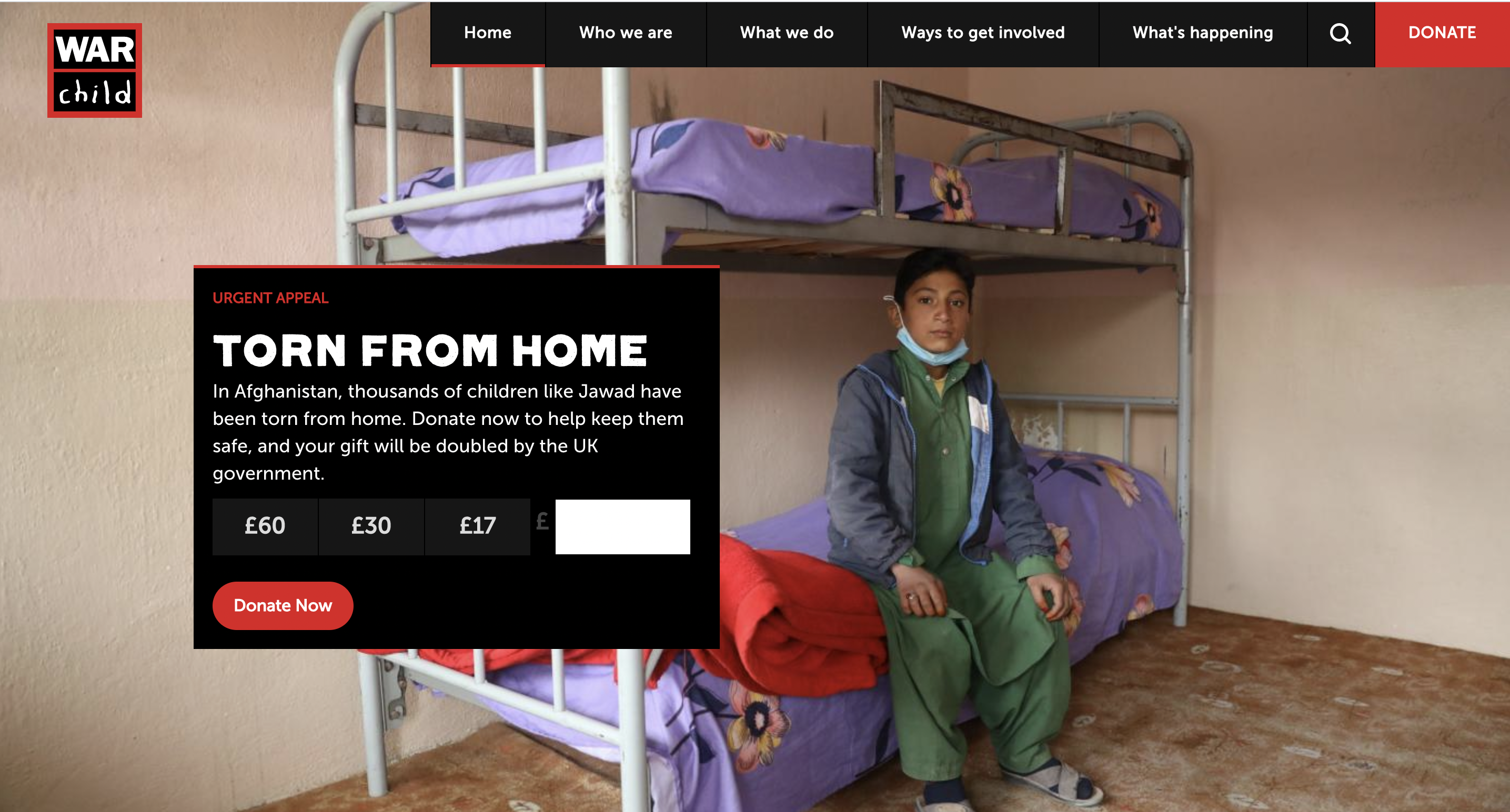Screen dimensions: 1510x812
Task: Click the folded red blanket in photo
Action: [803, 615]
